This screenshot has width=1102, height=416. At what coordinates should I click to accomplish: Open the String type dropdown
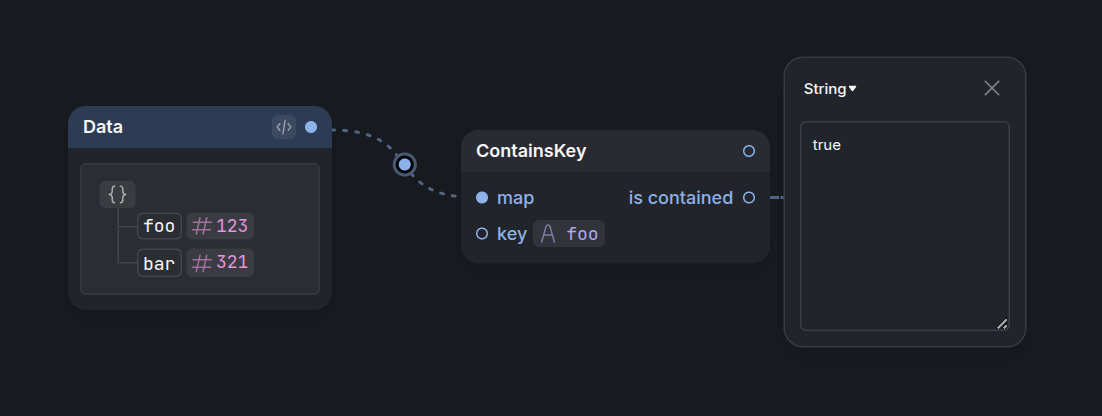pos(830,89)
